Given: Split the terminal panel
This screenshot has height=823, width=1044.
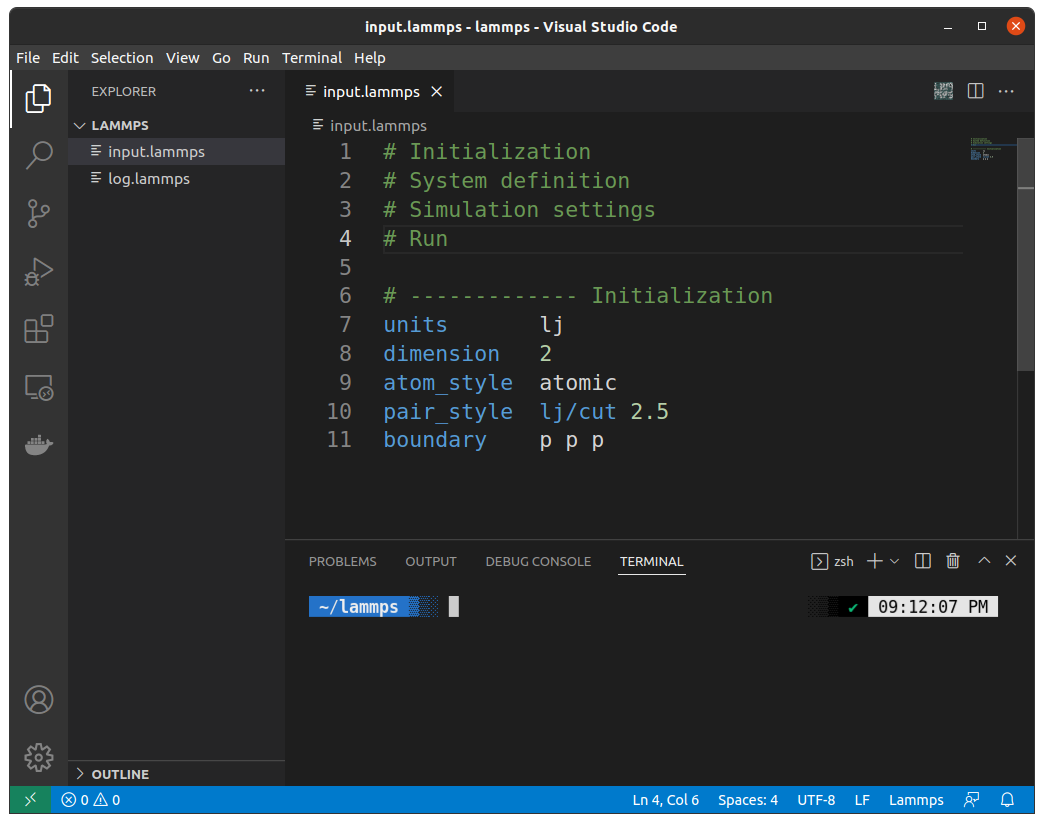Looking at the screenshot, I should [923, 561].
